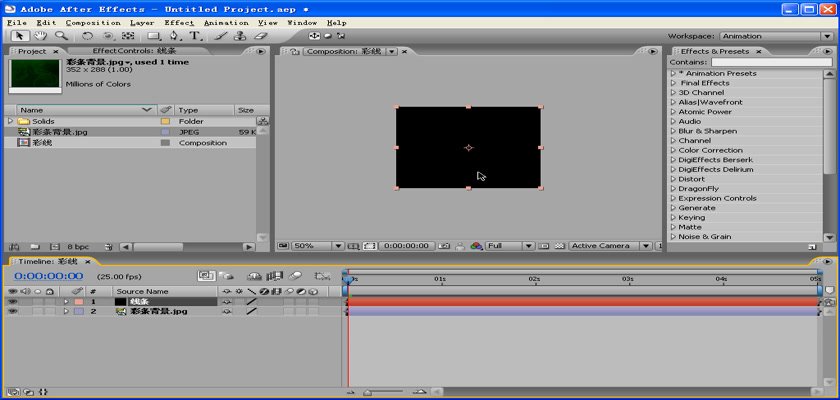Select the Selection arrow tool
Viewport: 840px width, 400px height.
tap(20, 36)
